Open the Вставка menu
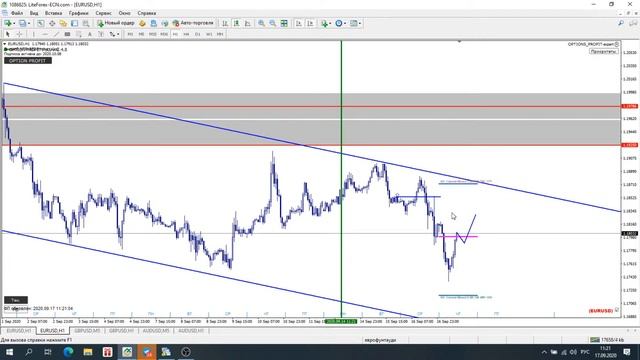Image resolution: width=640 pixels, height=360 pixels. coord(53,13)
